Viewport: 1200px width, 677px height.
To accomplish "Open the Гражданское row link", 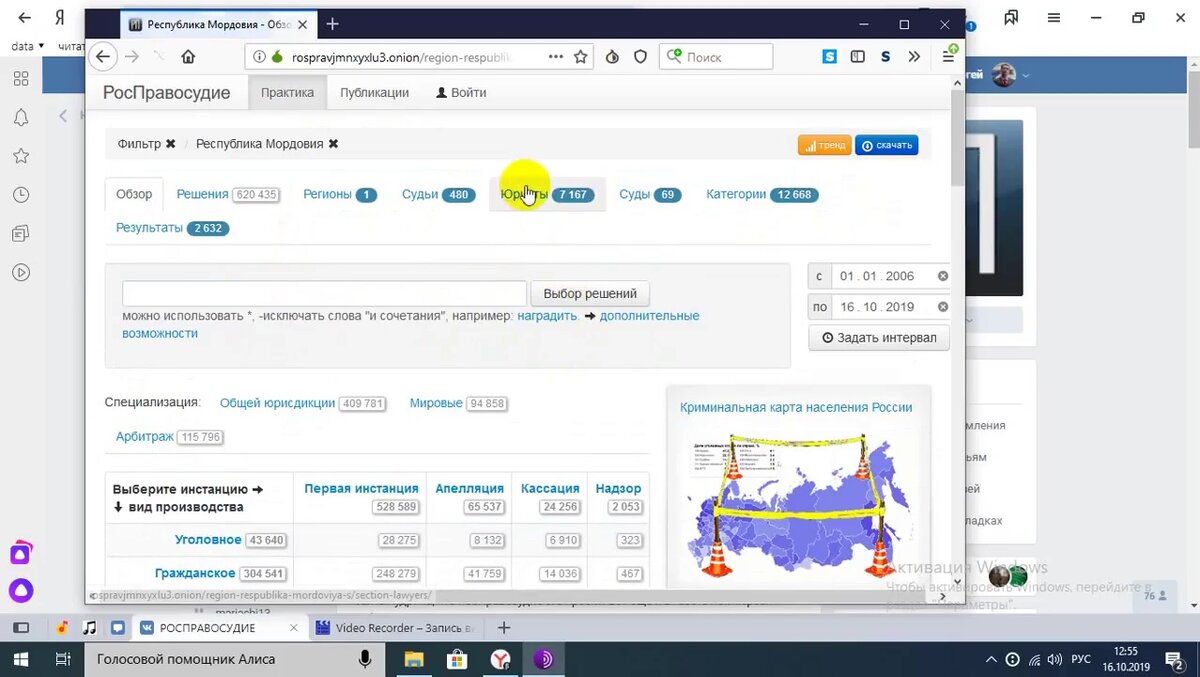I will (x=195, y=573).
